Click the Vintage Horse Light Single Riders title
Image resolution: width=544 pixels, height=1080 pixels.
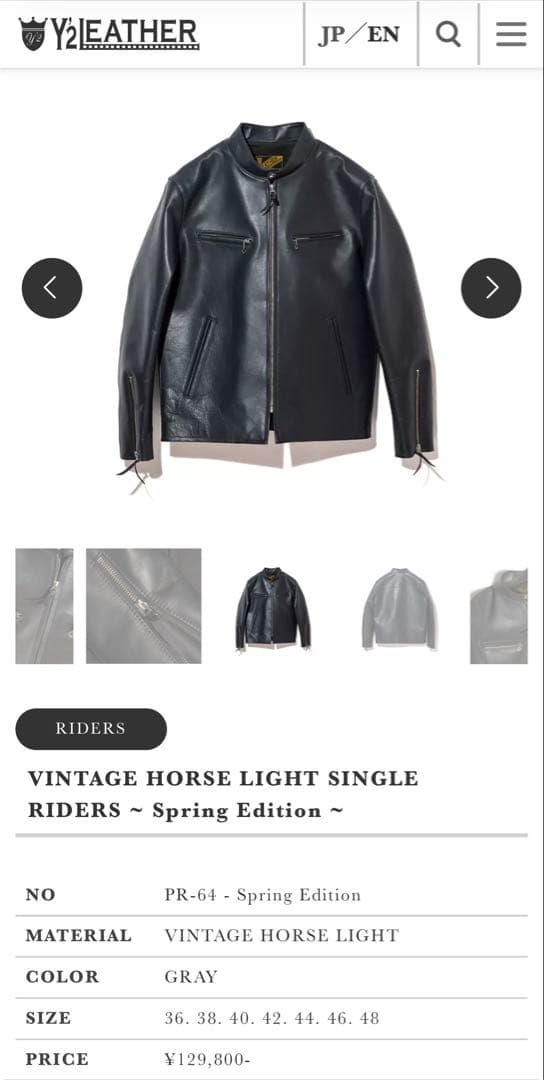click(x=223, y=794)
